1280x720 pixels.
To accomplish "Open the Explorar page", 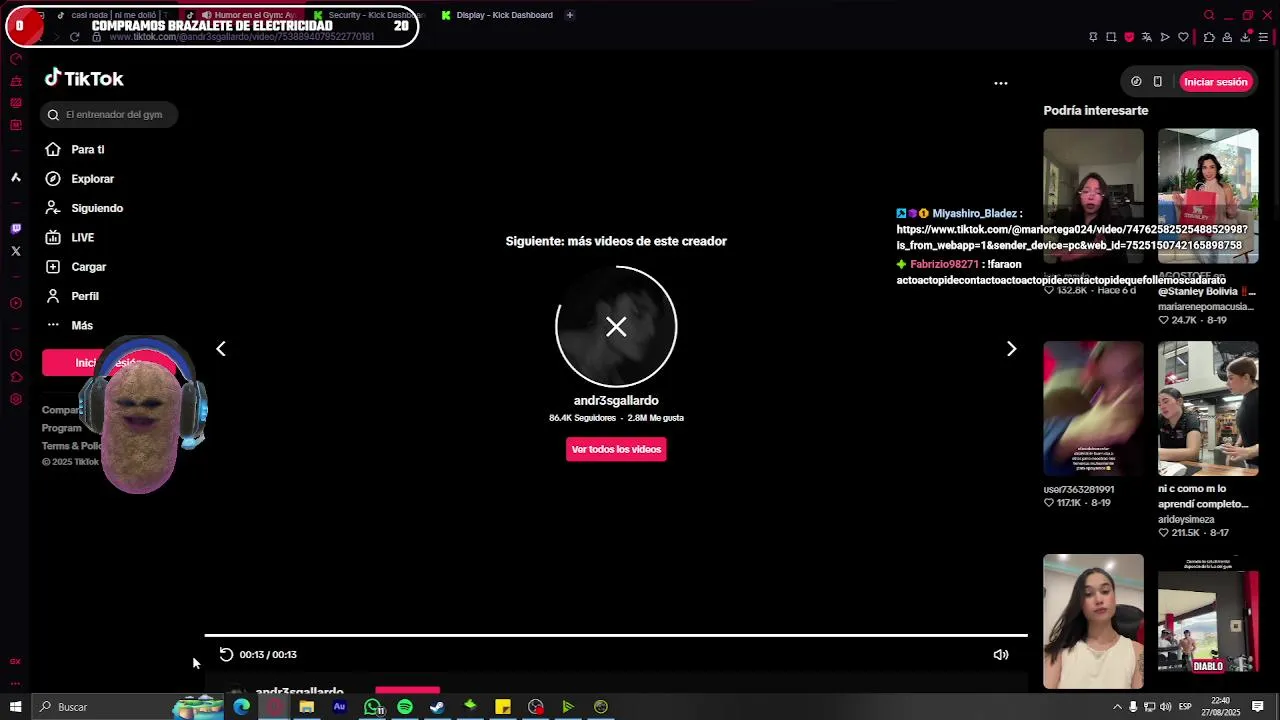I will 79,179.
